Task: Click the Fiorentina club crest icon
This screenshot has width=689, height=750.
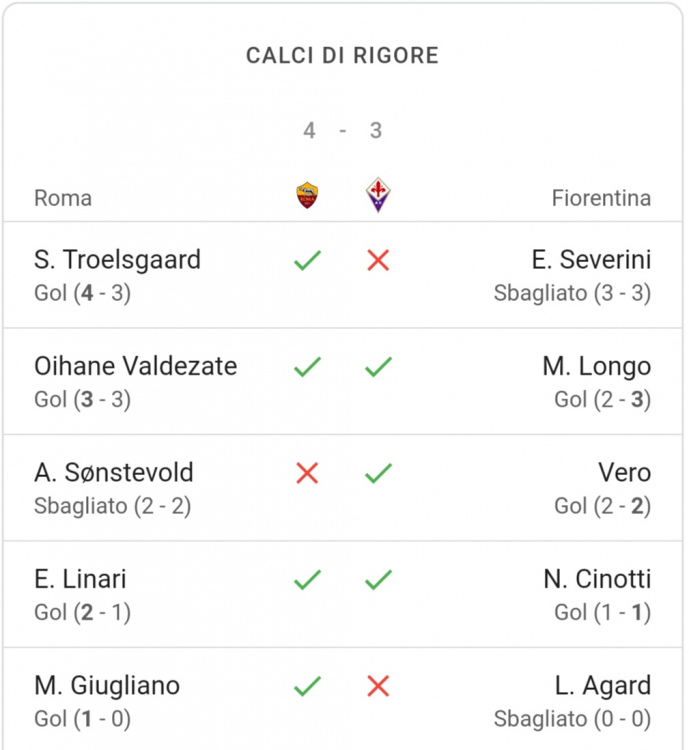Action: point(378,195)
